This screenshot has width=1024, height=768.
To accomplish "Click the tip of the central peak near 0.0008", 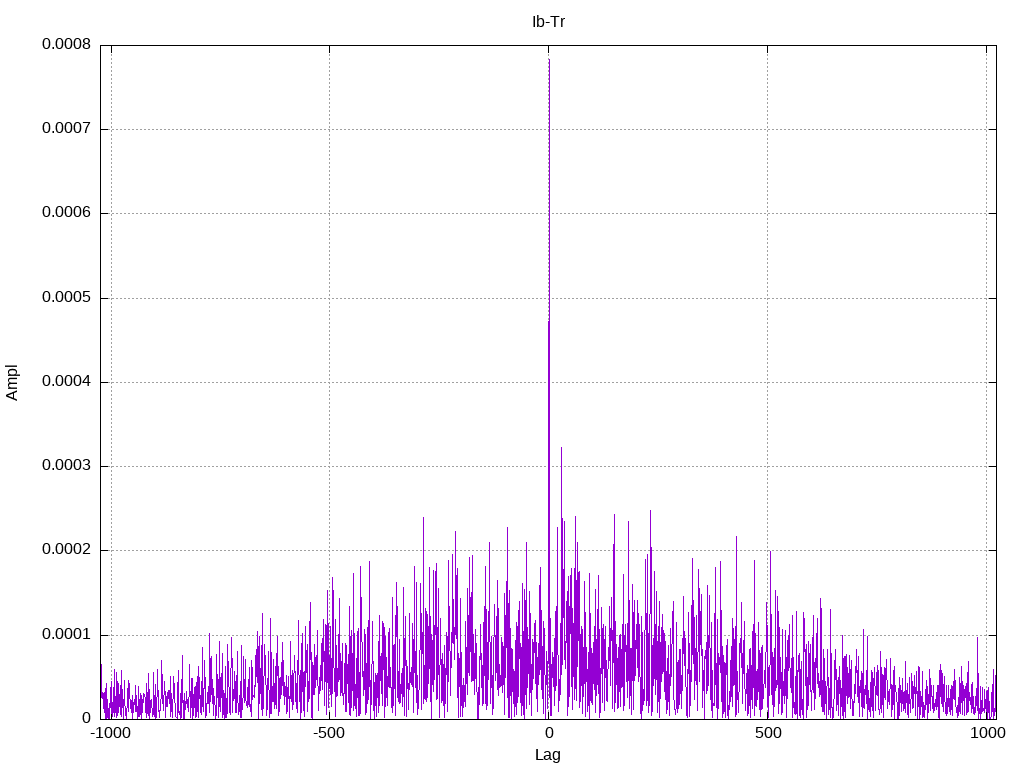I will pyautogui.click(x=549, y=59).
